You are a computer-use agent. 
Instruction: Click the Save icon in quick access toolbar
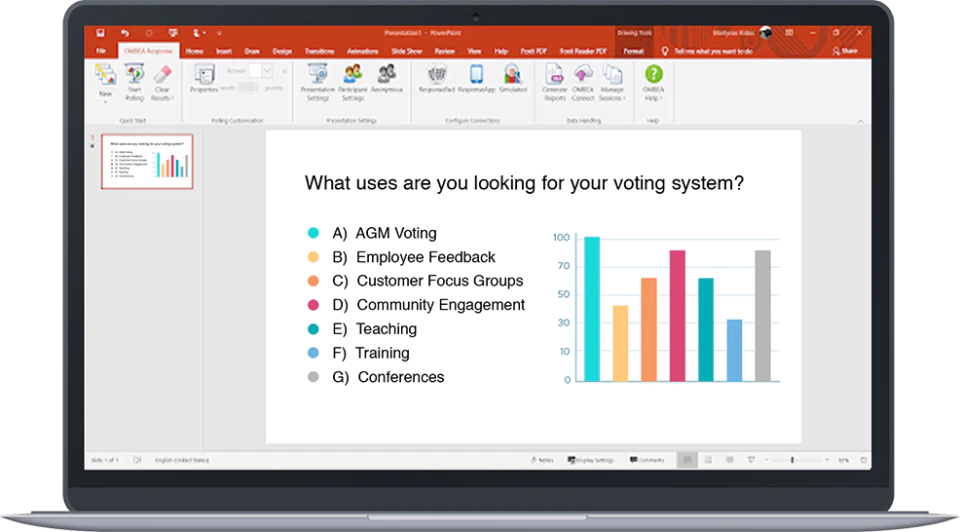(100, 33)
